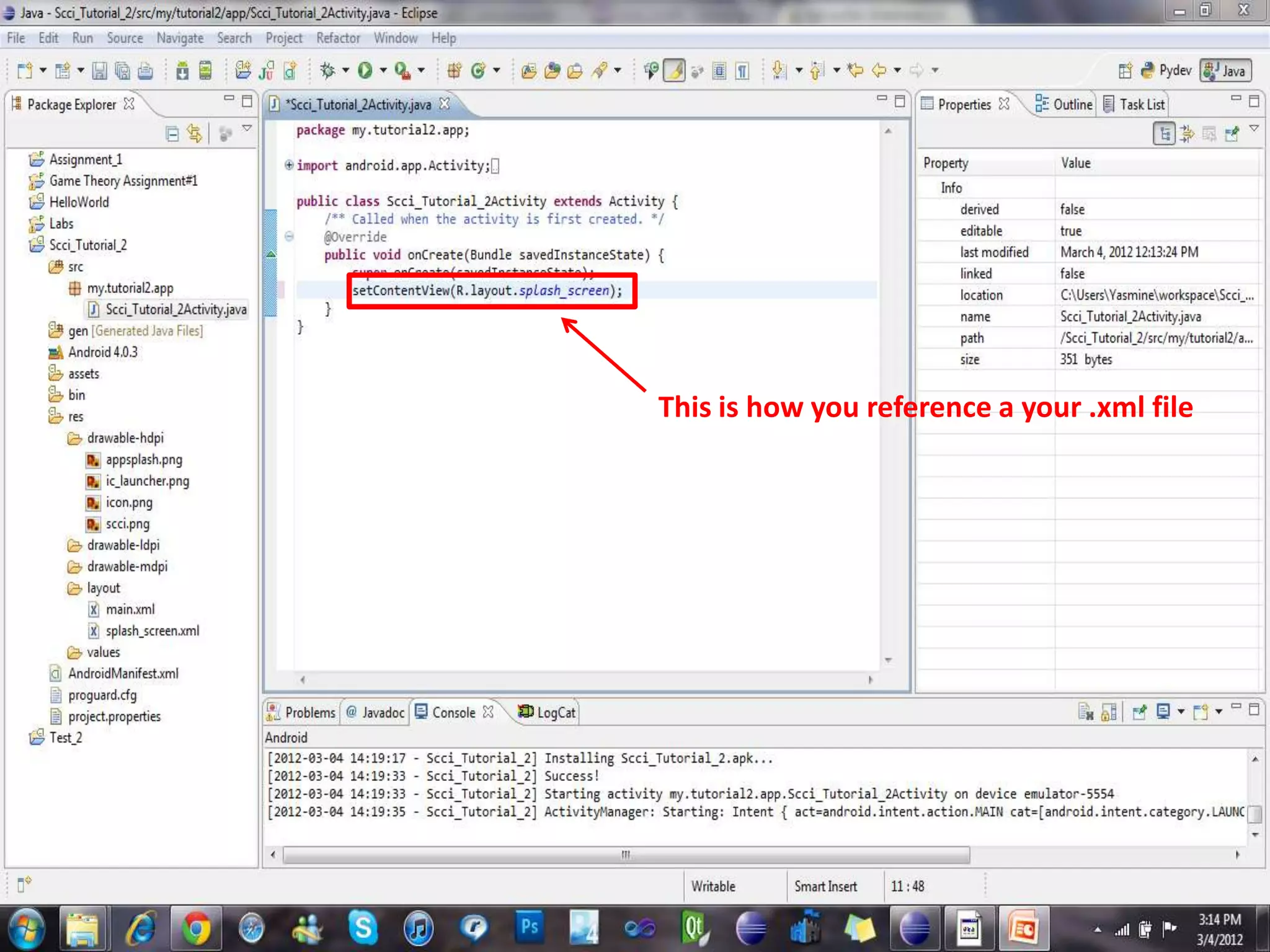Click the Previous Annotation arrow icon
1270x952 pixels.
pos(817,71)
